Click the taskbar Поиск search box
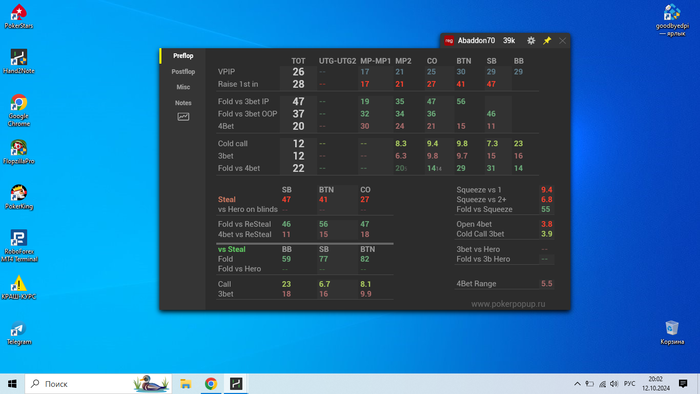The image size is (700, 394). click(98, 384)
